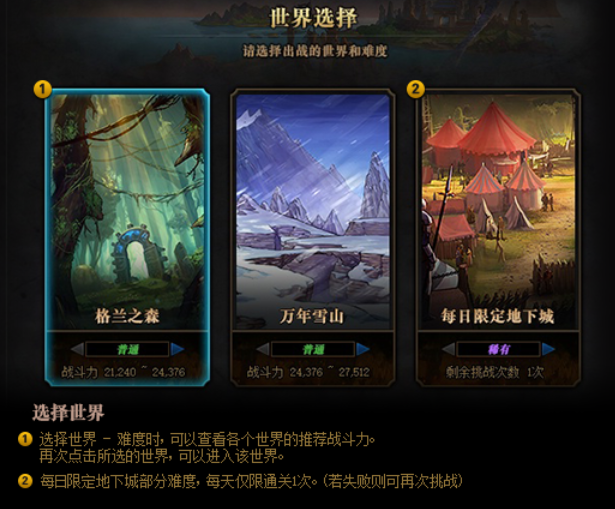Click yellow bullet 1 in the explanation list

click(x=25, y=439)
